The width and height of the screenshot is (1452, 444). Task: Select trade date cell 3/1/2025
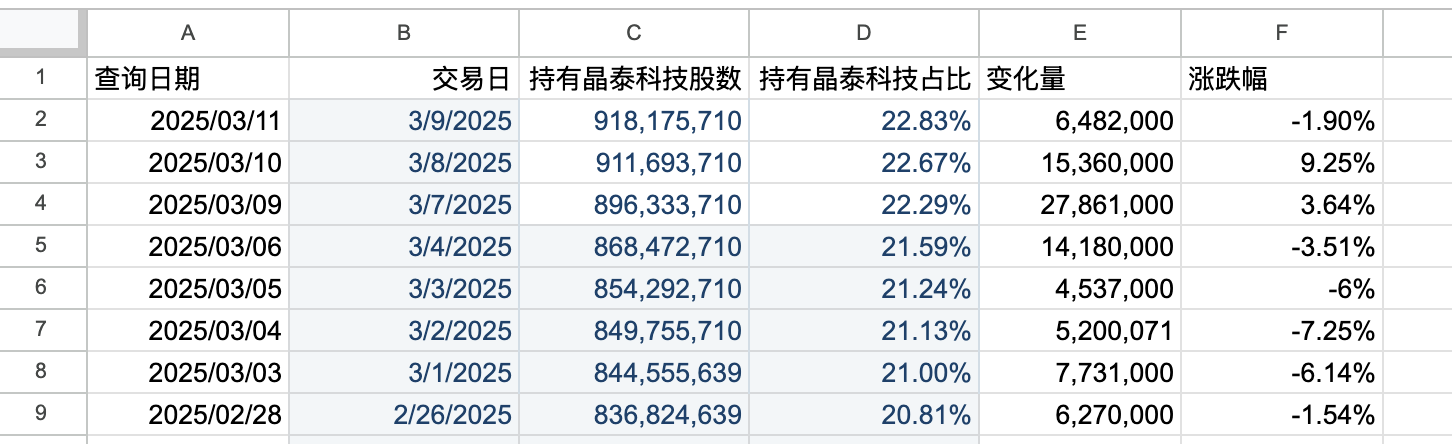[x=403, y=372]
